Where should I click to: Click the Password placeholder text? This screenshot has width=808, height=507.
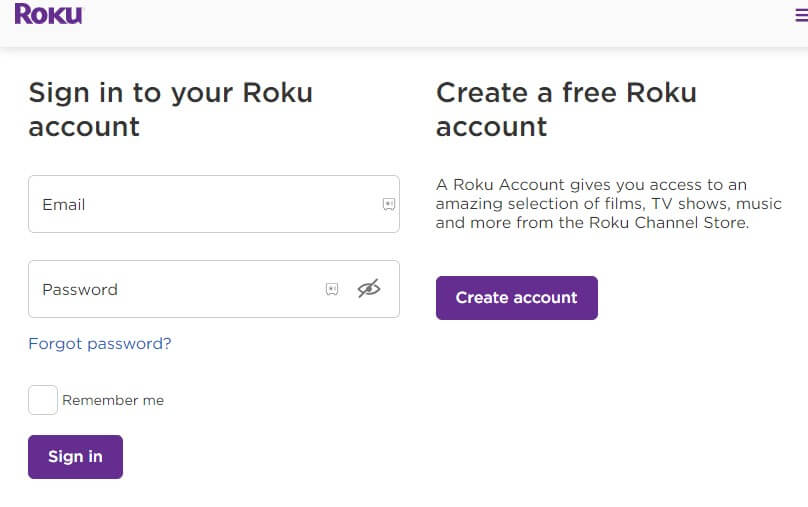80,289
